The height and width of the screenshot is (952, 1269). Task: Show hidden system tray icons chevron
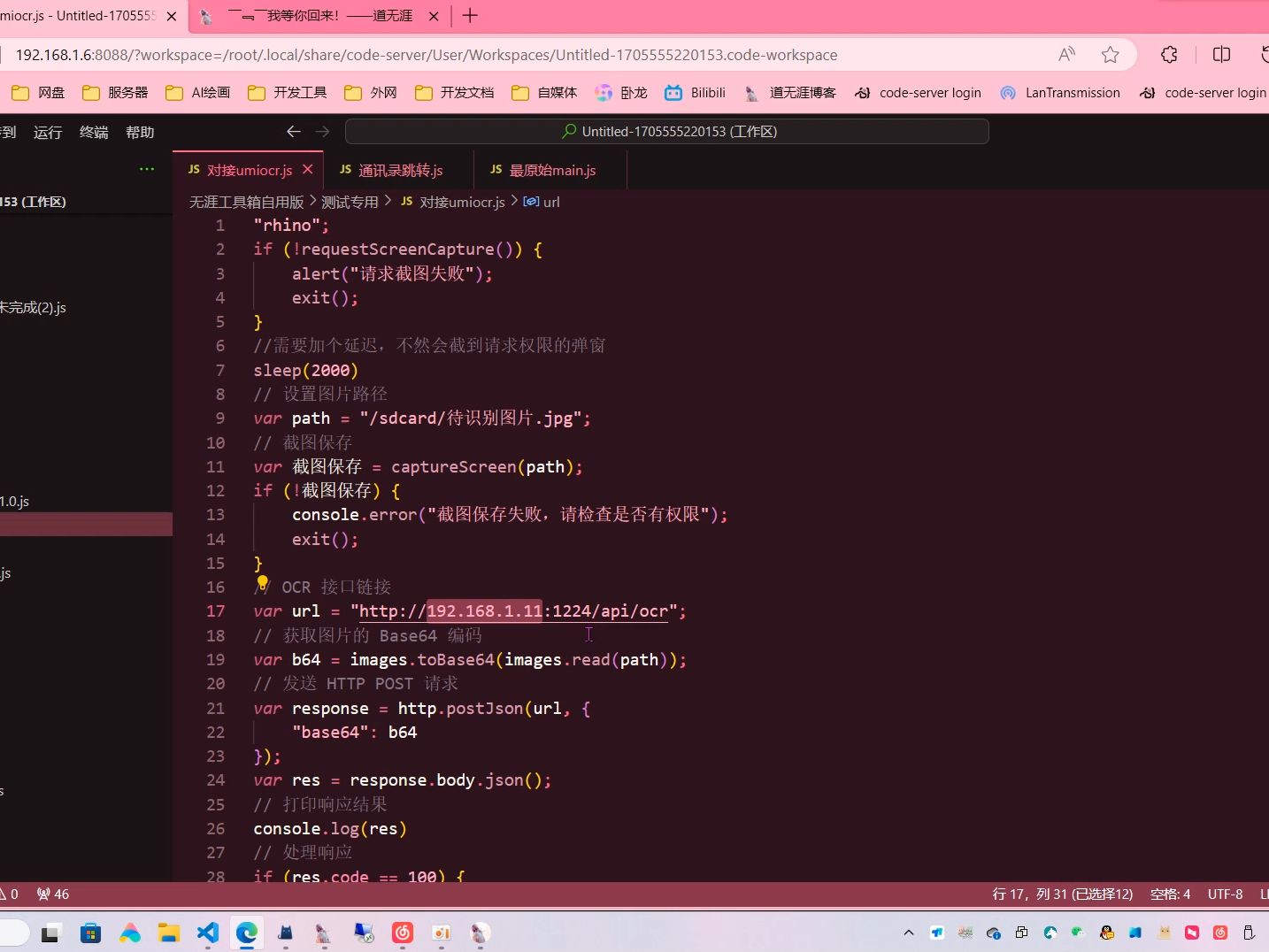click(x=908, y=933)
